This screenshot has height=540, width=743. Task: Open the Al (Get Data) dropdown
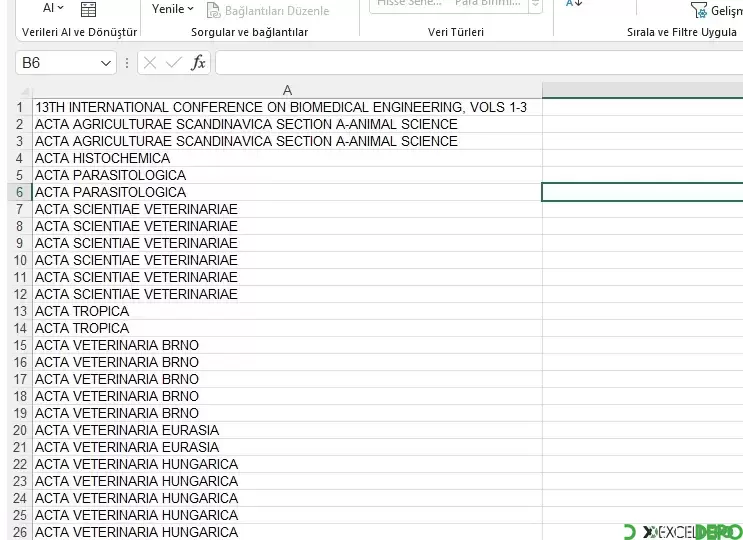coord(53,8)
